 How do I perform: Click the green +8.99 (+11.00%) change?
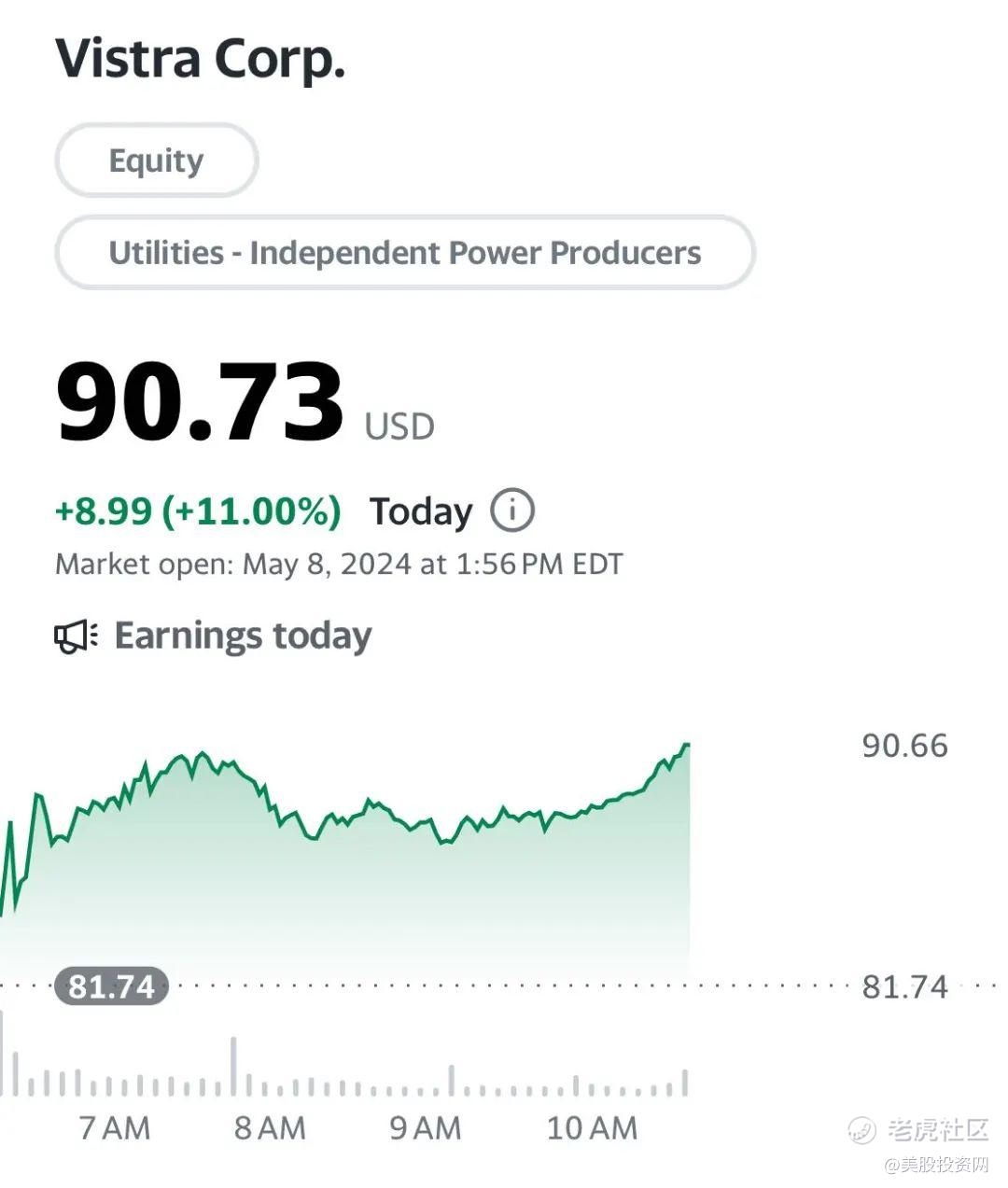198,511
